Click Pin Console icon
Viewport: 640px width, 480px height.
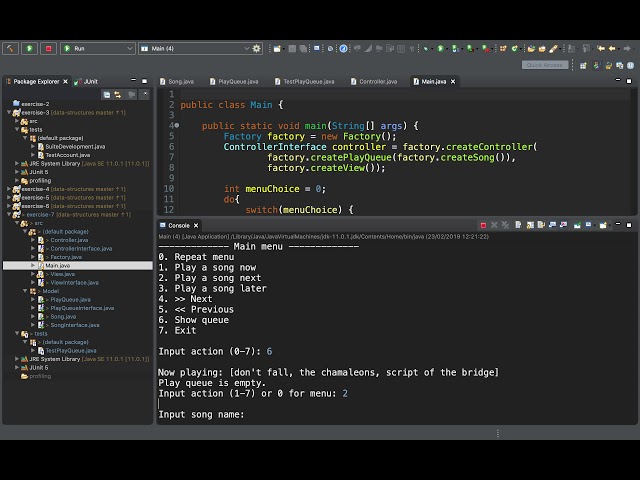tap(577, 225)
